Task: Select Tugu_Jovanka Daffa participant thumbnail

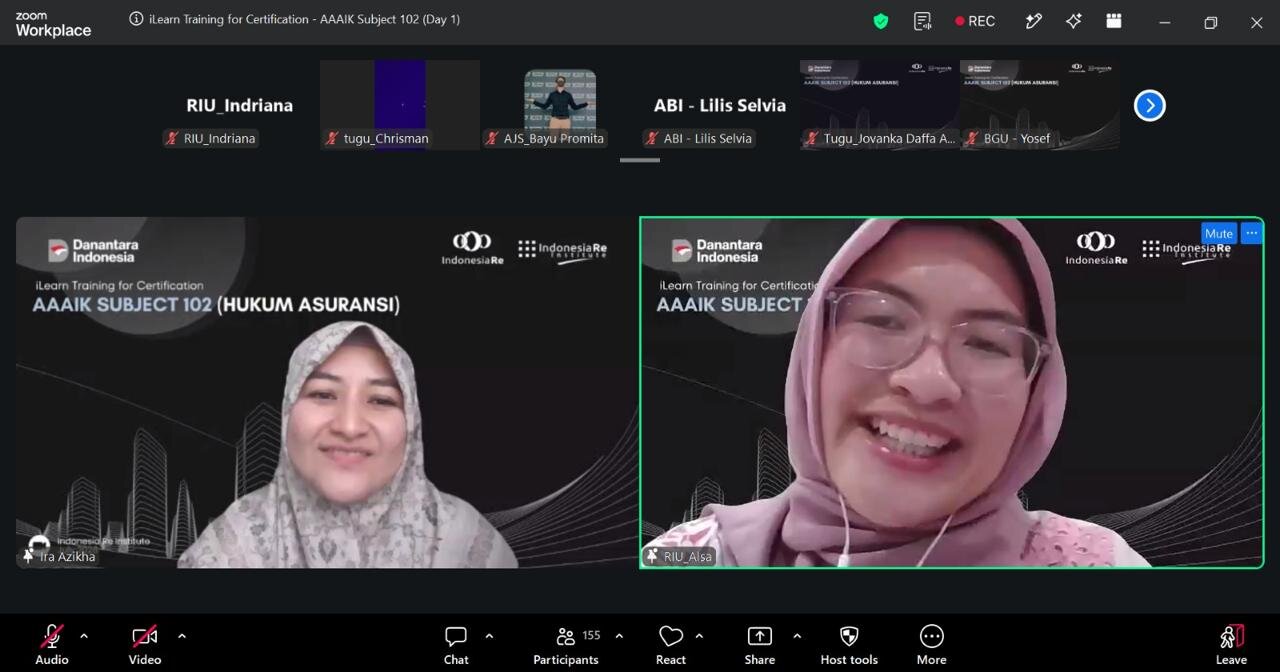Action: coord(880,105)
